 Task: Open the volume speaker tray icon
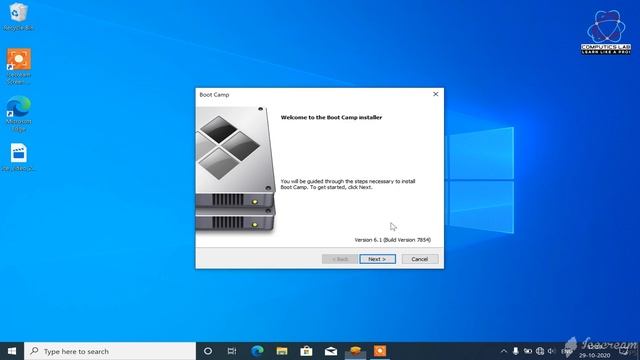[x=551, y=351]
